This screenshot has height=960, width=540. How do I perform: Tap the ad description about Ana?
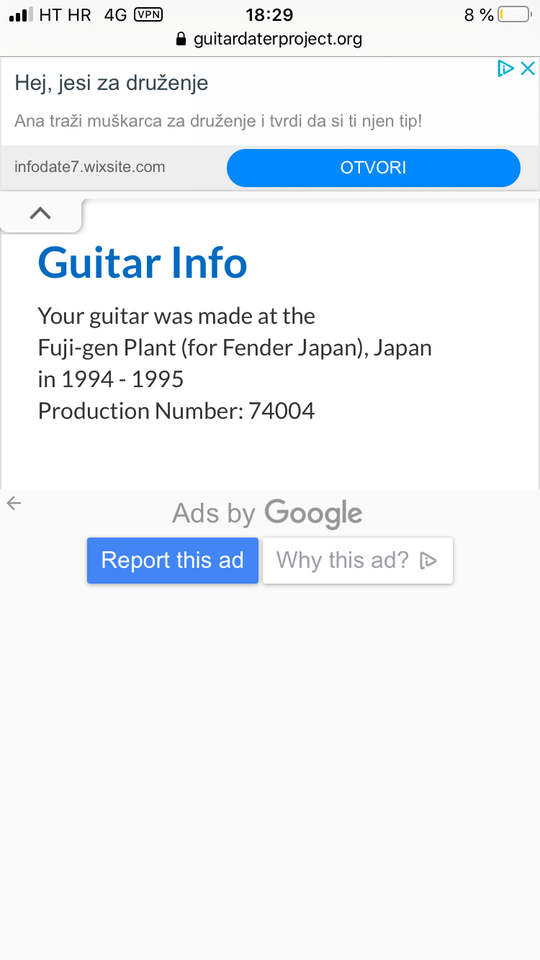pyautogui.click(x=219, y=121)
